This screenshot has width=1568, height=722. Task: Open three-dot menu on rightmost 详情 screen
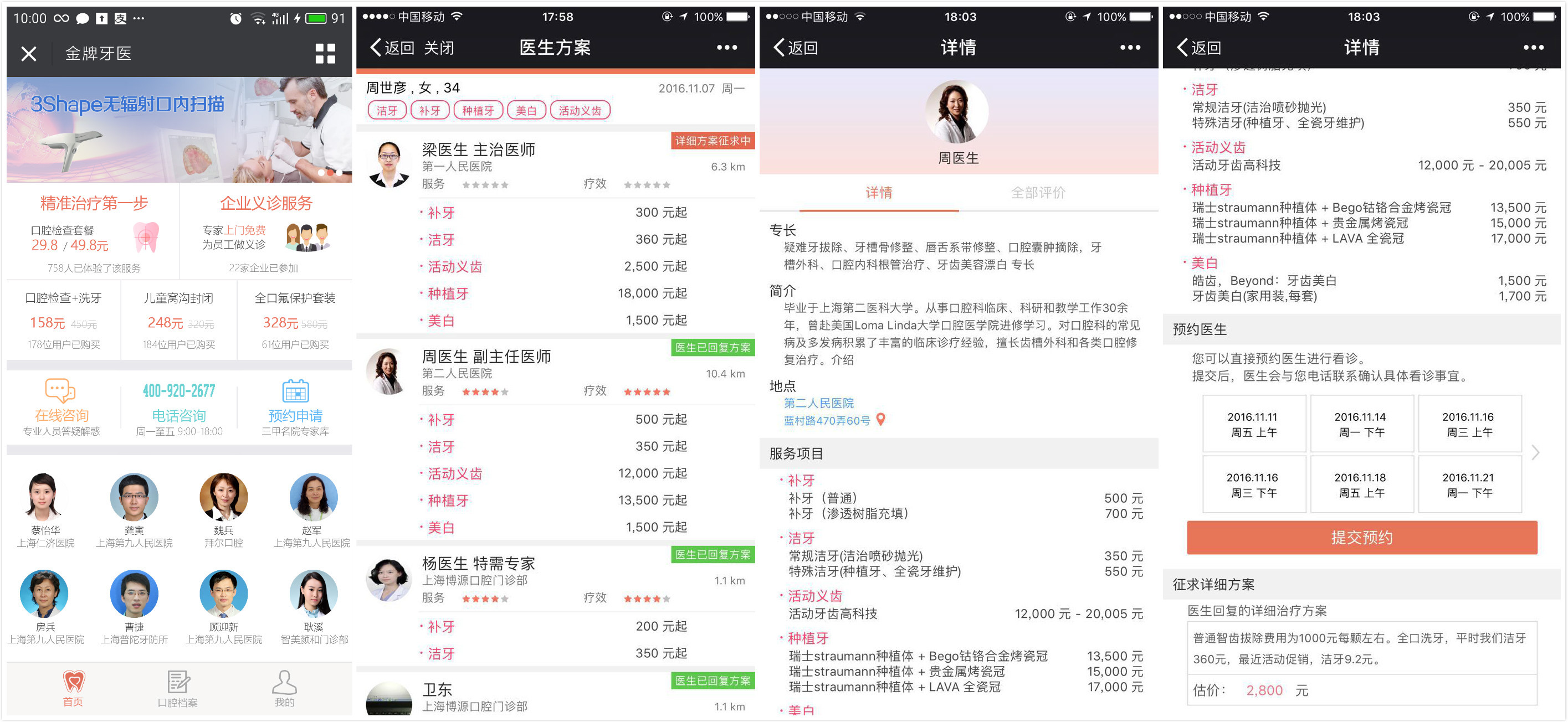click(1533, 48)
